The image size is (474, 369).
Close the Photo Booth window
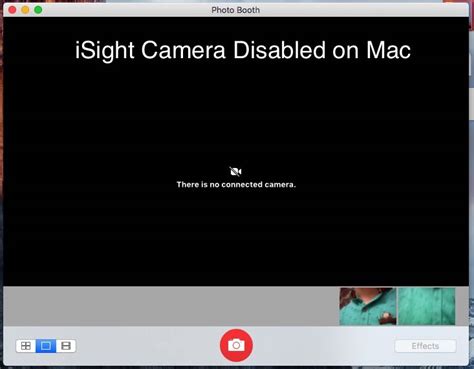coord(12,10)
